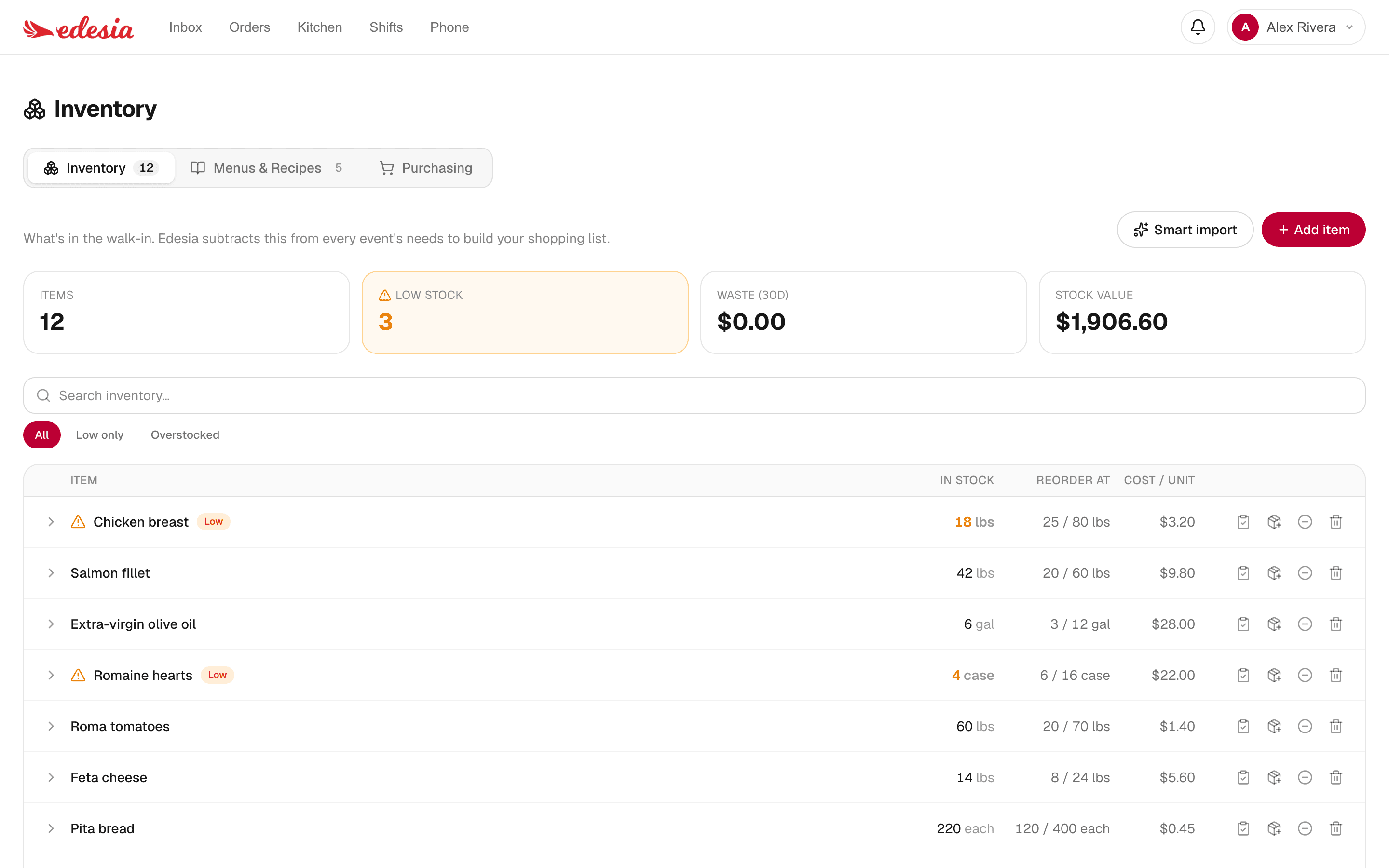Delete Chicken breast with trash icon
1389x868 pixels.
click(x=1335, y=522)
